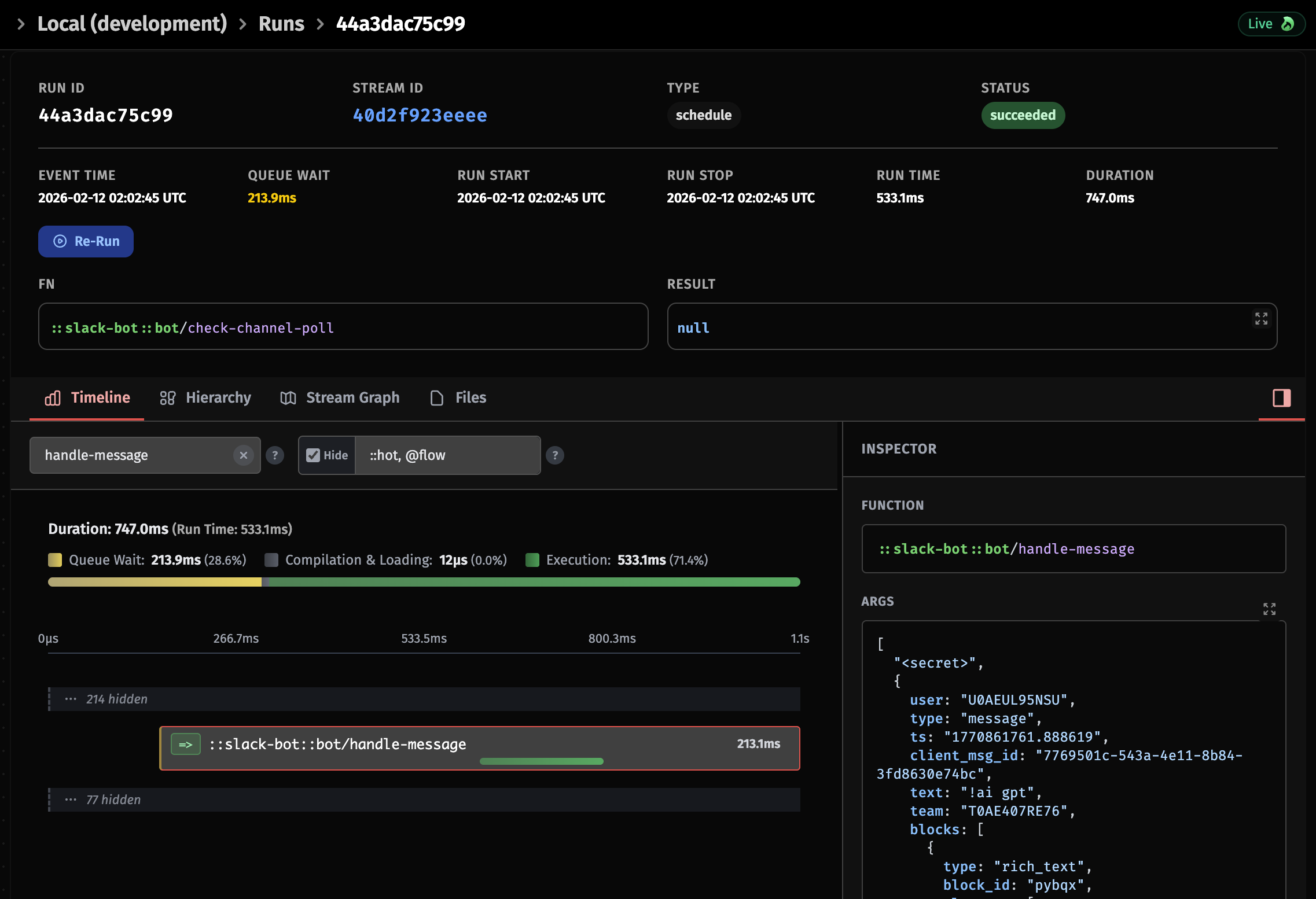
Task: Open stream 40d2f923eeee link
Action: coord(420,115)
